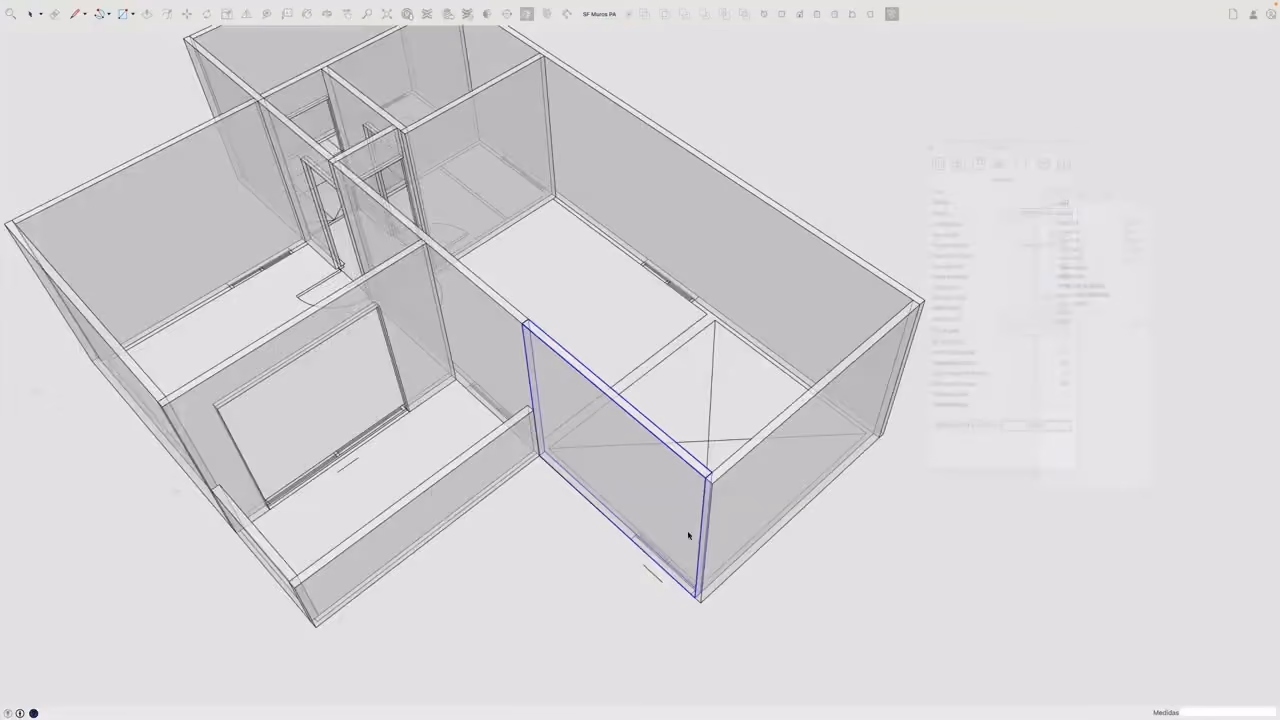Activate the Zoom magnifier tool

tap(367, 14)
